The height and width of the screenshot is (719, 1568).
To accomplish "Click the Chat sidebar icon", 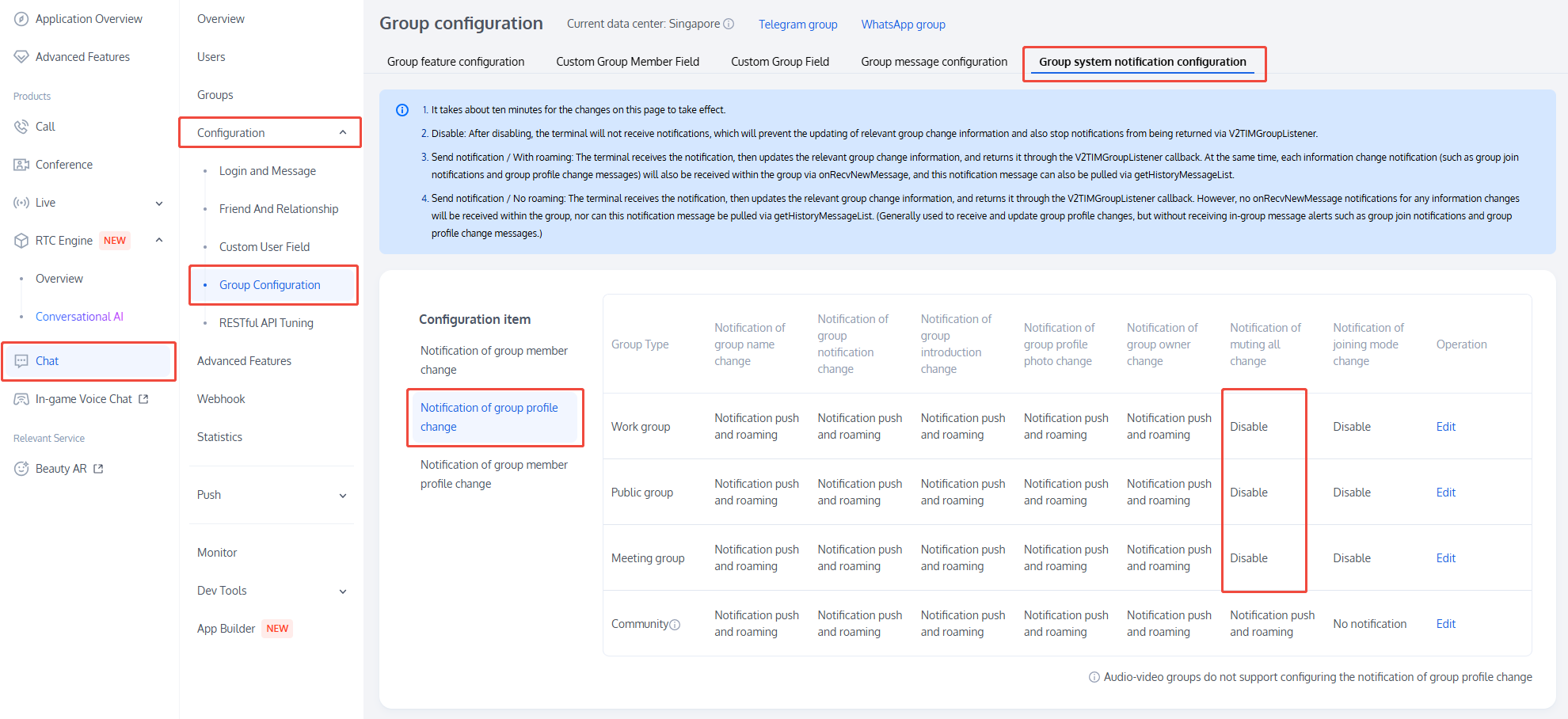I will (x=21, y=361).
